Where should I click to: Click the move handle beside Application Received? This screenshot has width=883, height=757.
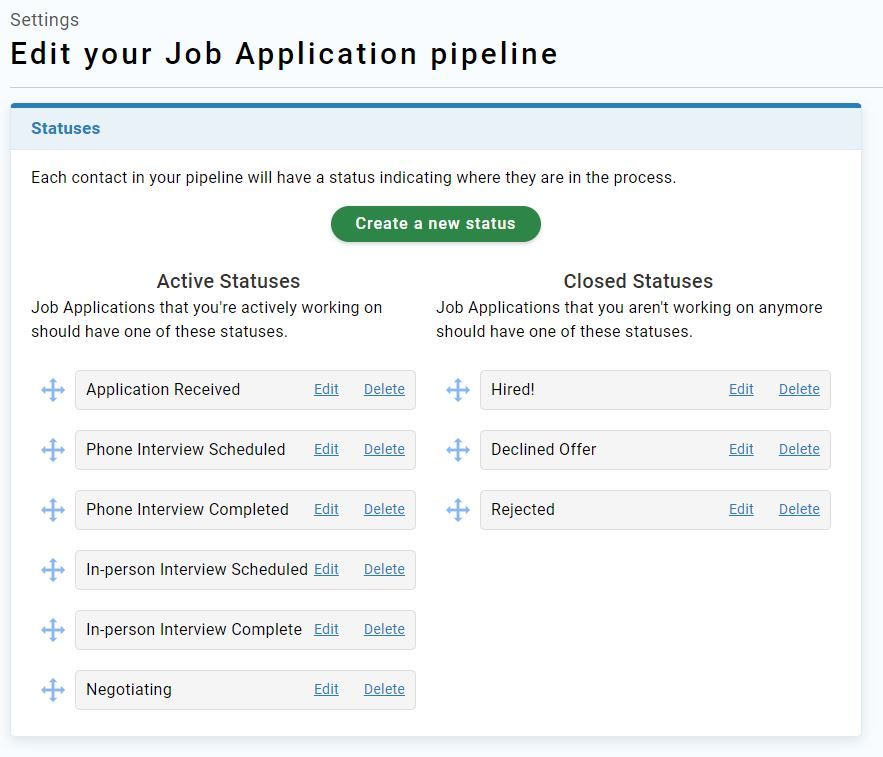[x=53, y=390]
